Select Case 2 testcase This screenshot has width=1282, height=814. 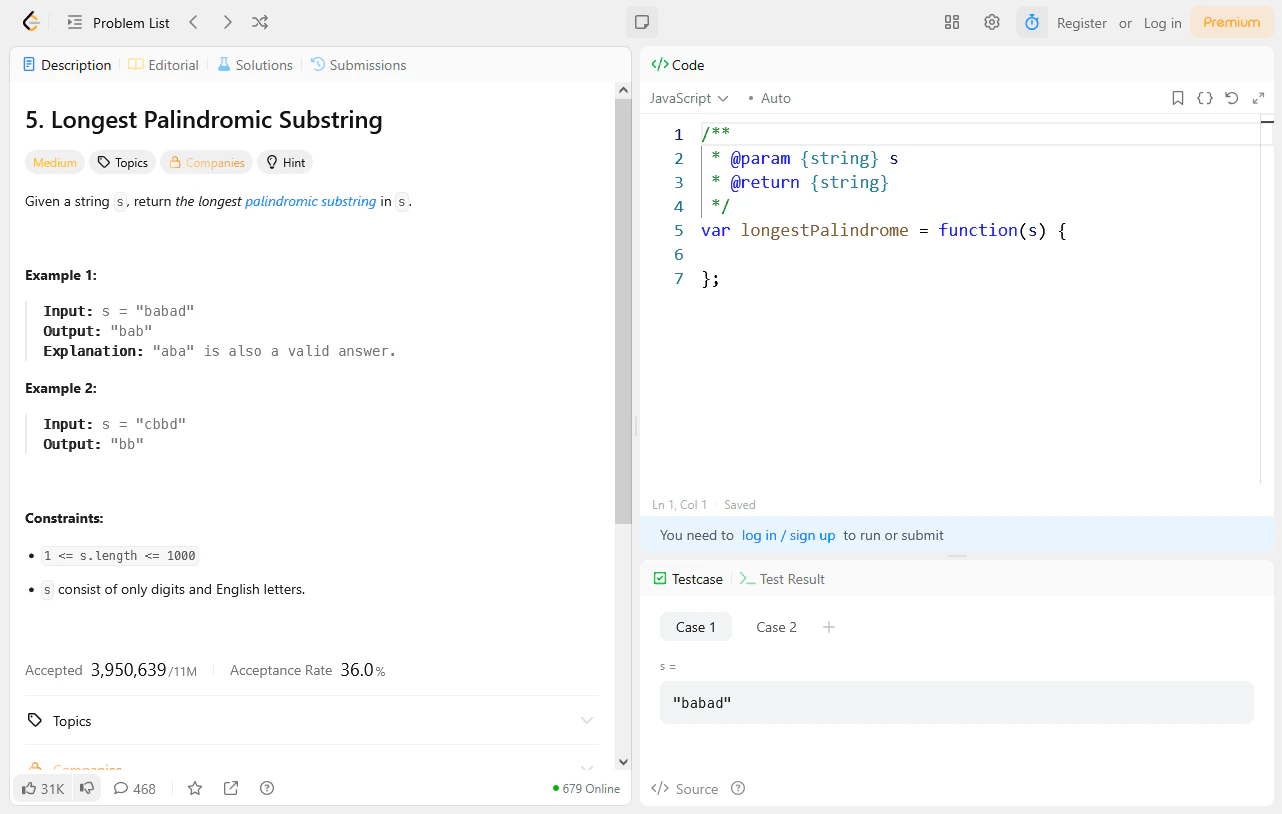point(776,627)
